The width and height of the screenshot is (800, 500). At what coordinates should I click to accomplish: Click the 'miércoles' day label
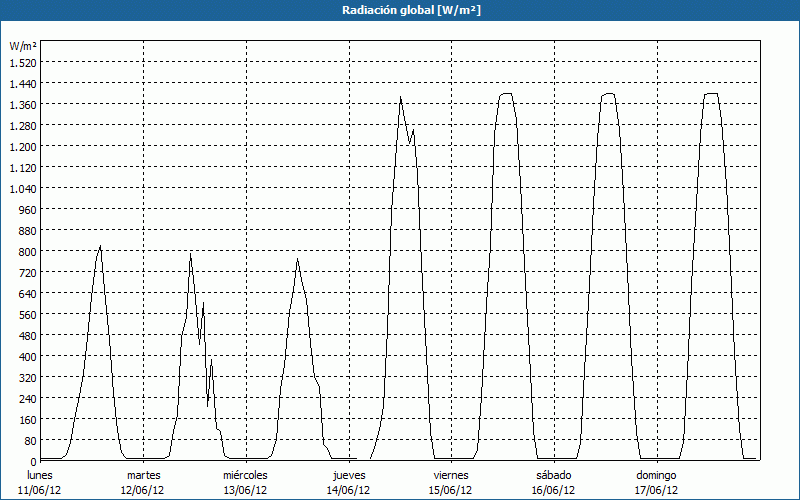pos(245,475)
